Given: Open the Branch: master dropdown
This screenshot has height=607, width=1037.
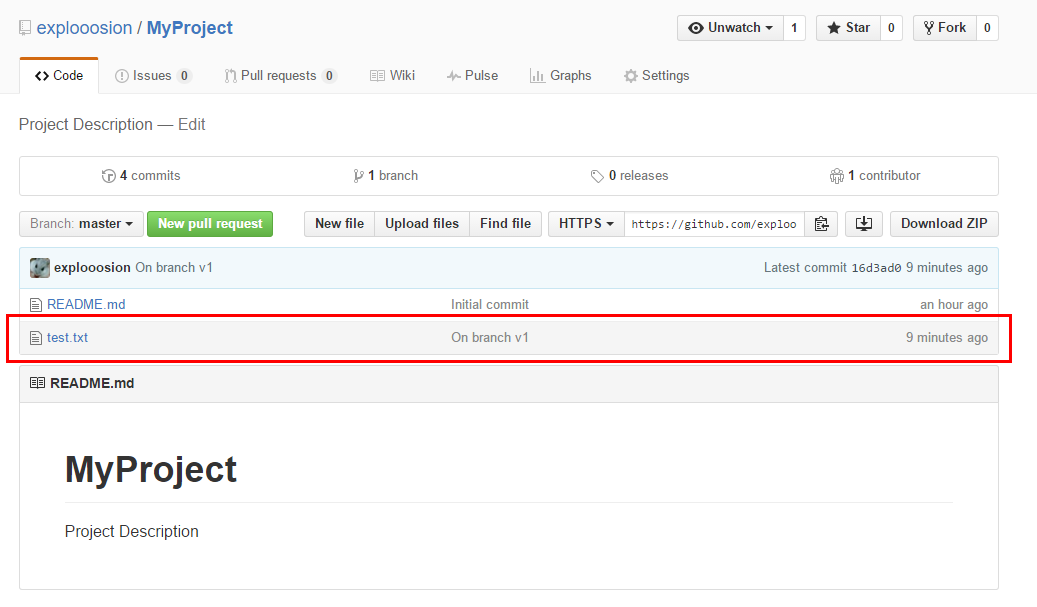Looking at the screenshot, I should pos(82,224).
